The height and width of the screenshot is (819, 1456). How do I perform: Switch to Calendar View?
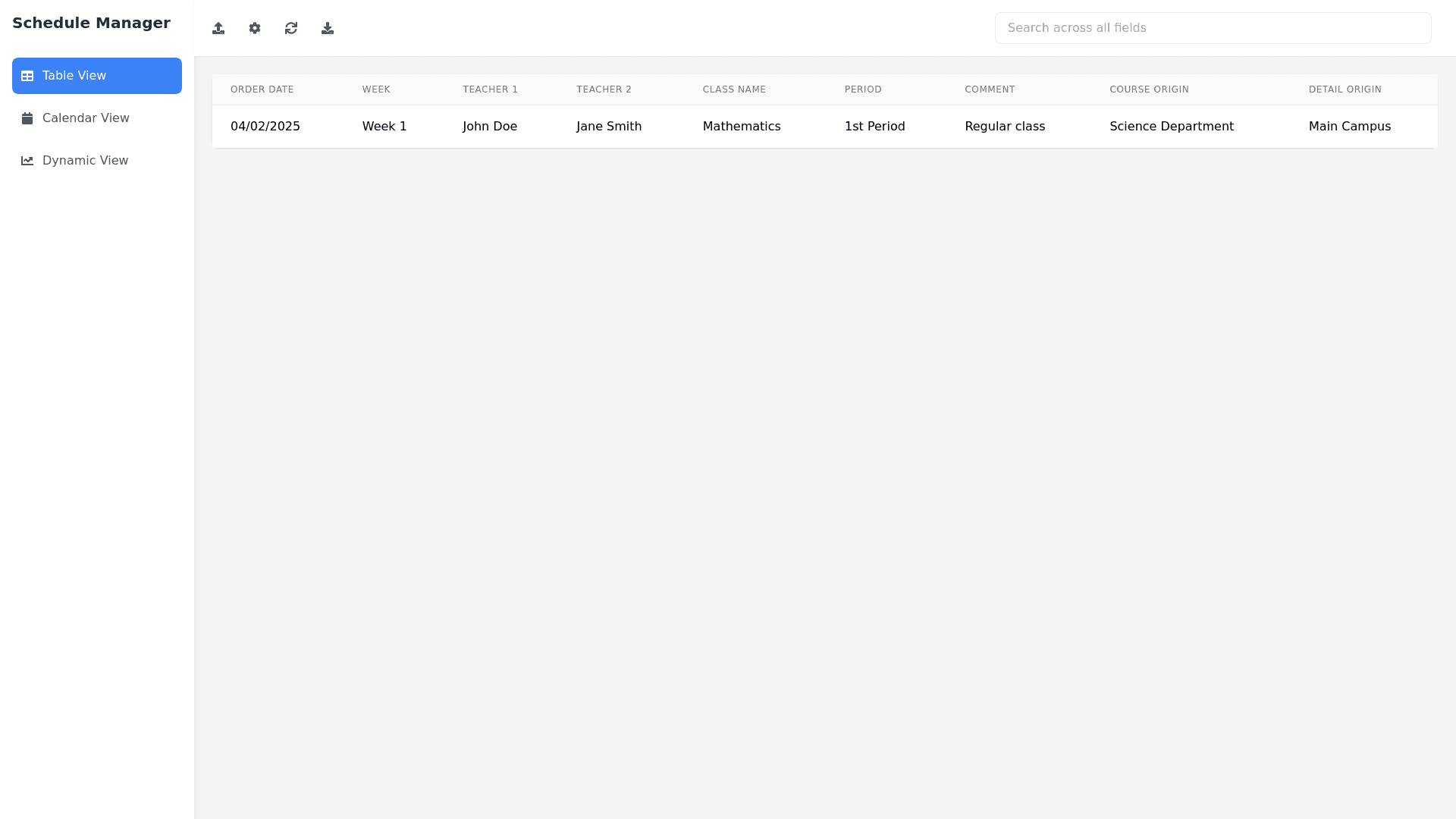86,118
